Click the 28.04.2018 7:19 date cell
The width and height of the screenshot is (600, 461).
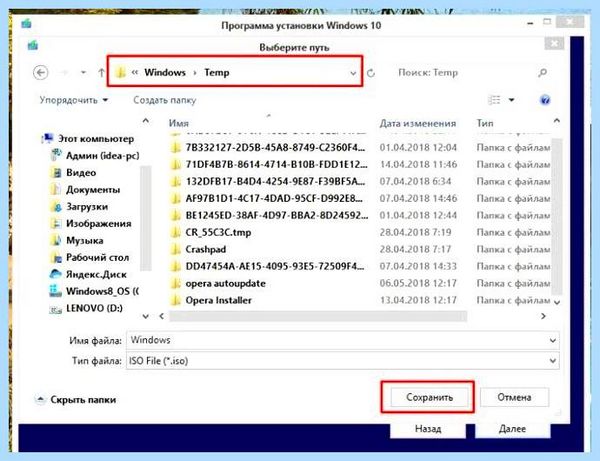pyautogui.click(x=415, y=232)
